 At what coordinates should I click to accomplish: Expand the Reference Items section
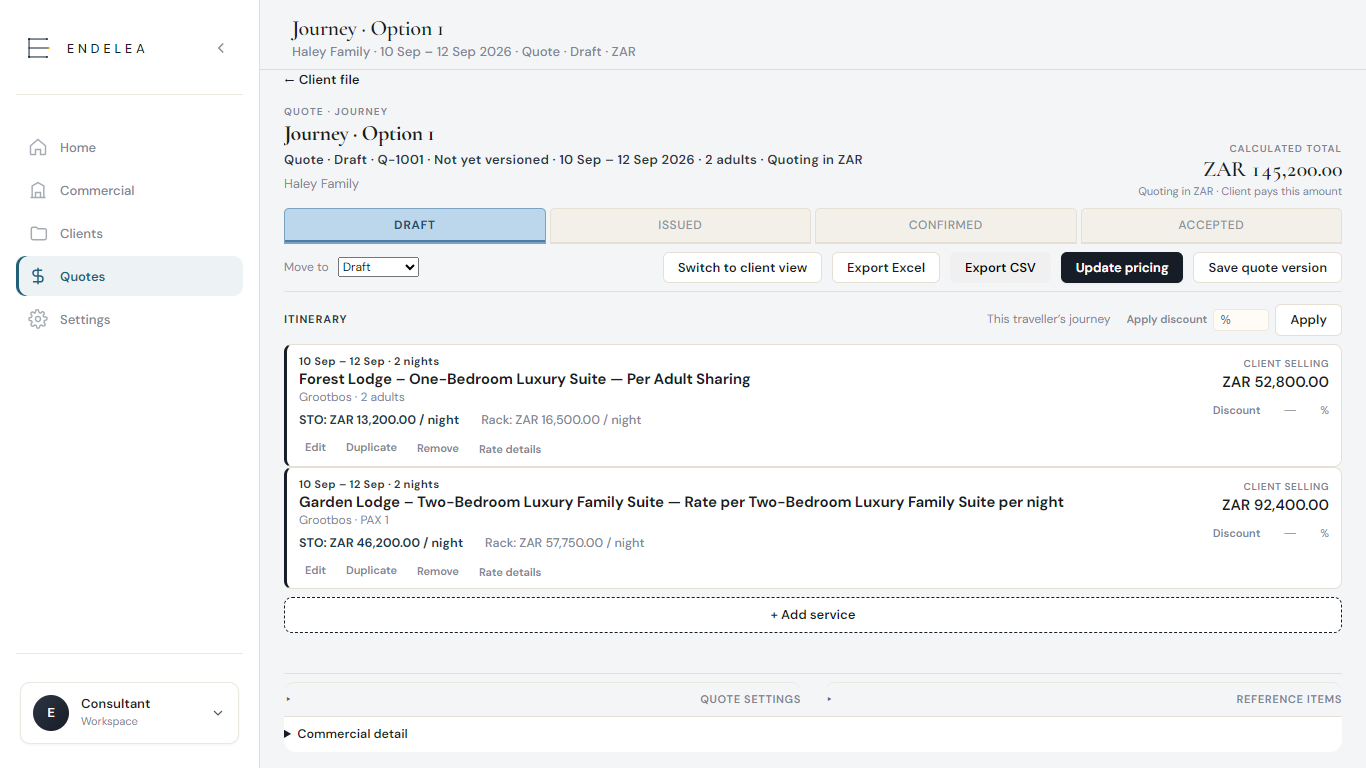click(1084, 699)
